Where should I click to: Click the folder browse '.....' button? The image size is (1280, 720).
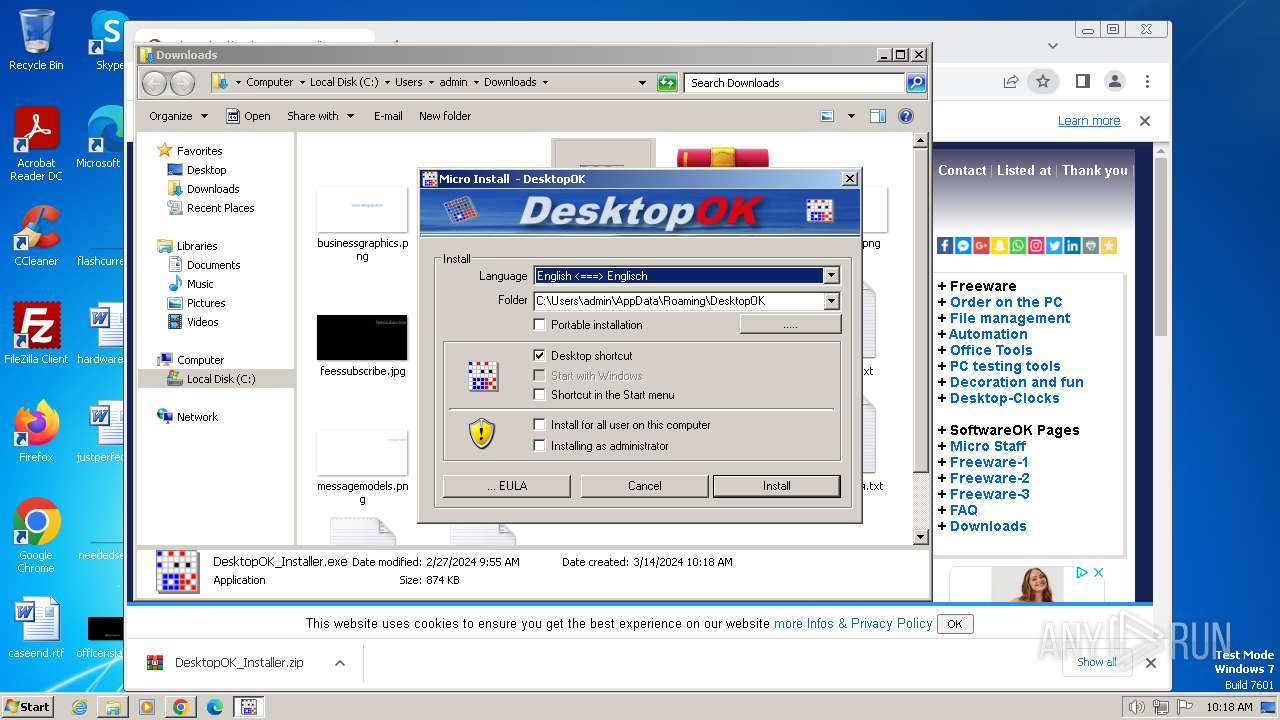pyautogui.click(x=790, y=325)
